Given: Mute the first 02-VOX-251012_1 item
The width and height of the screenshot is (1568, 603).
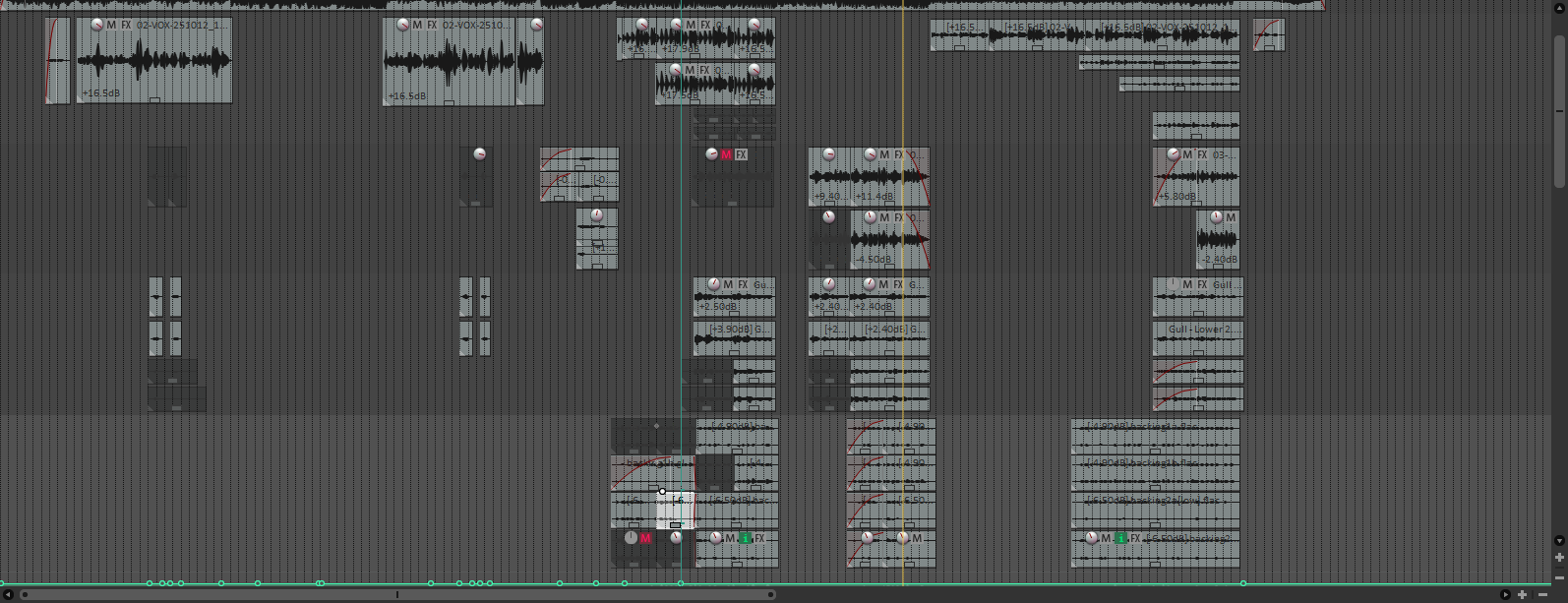Looking at the screenshot, I should (111, 25).
